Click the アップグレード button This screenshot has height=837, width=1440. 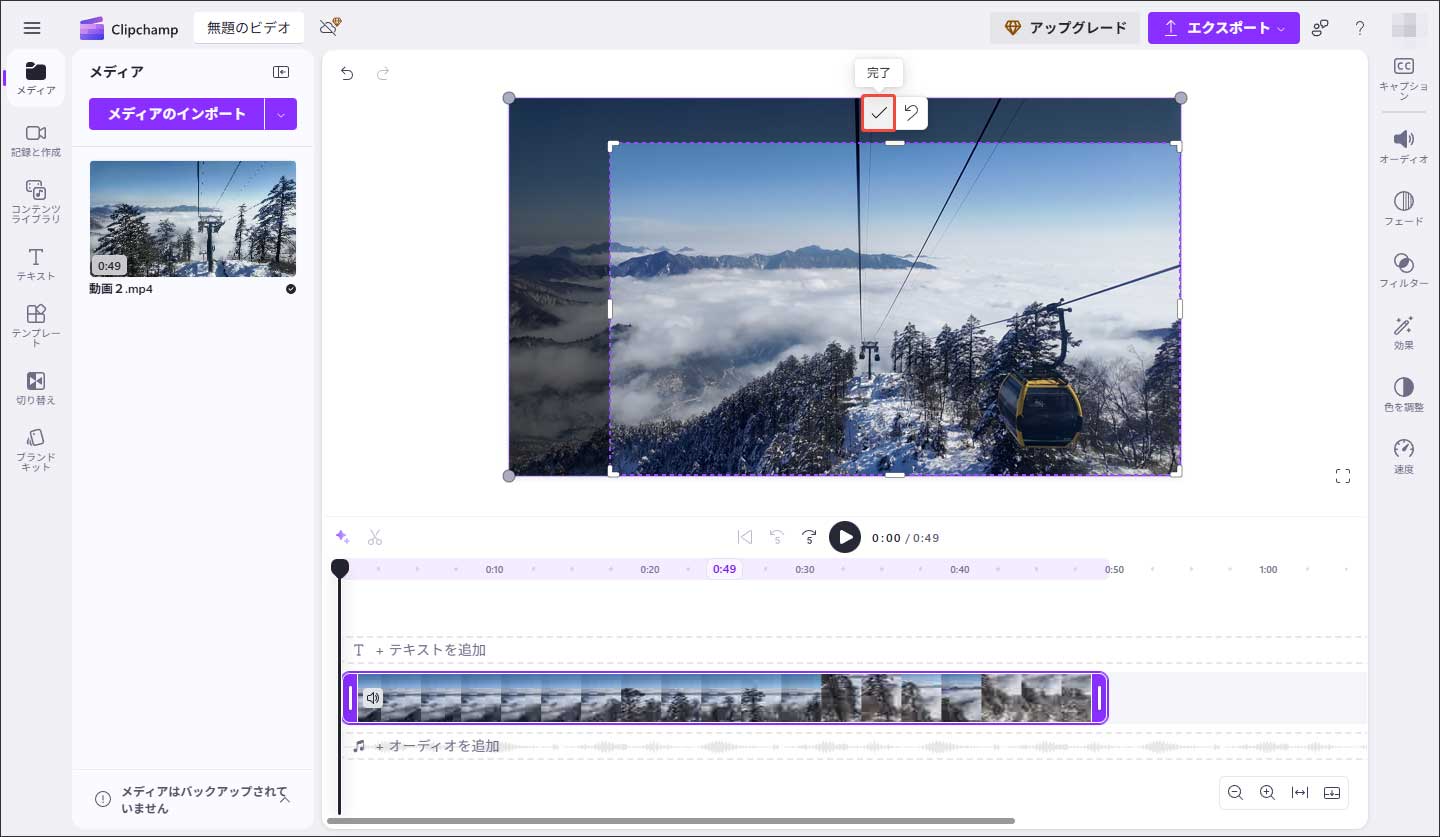point(1064,28)
